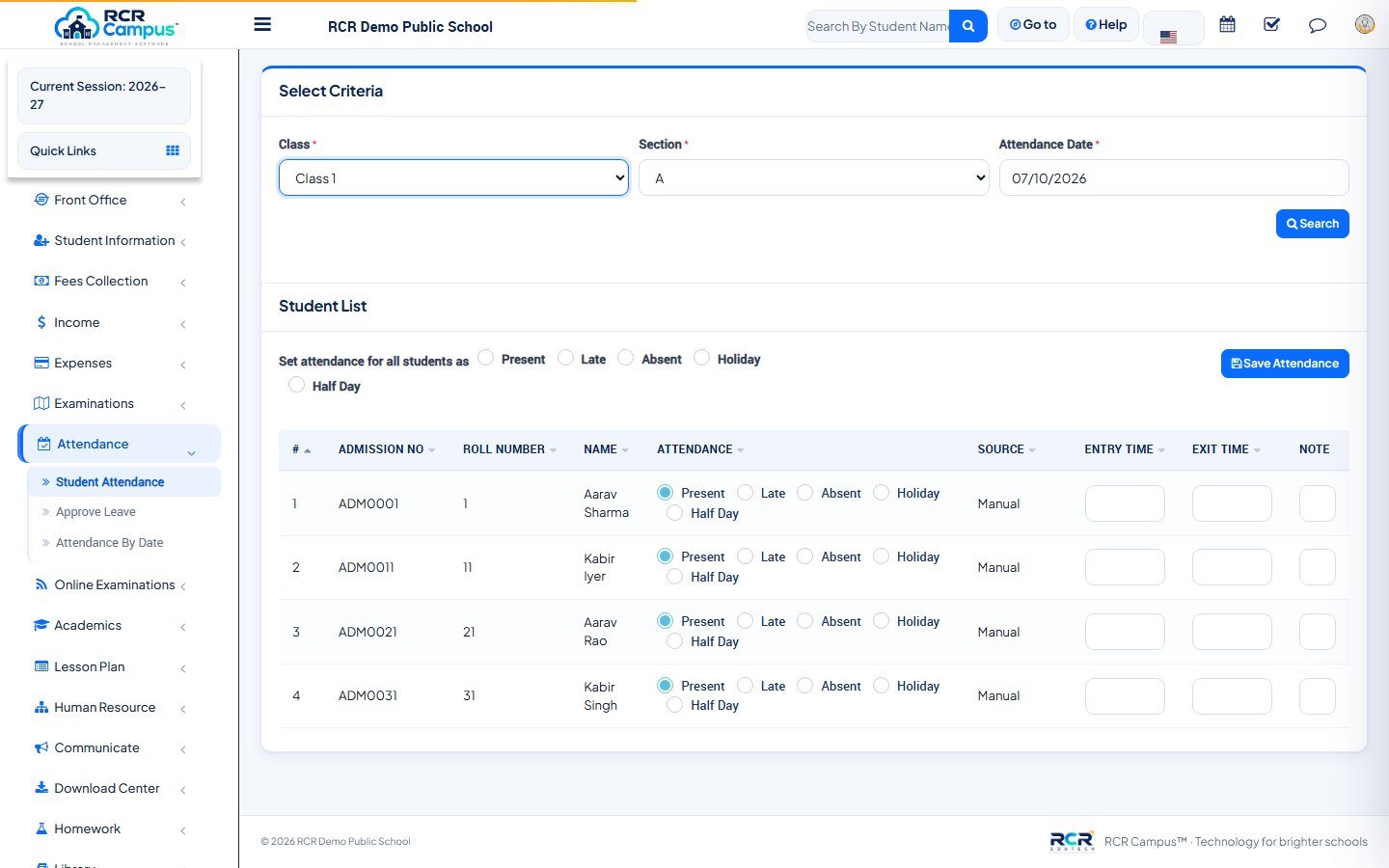Open the Class dropdown
This screenshot has width=1389, height=868.
[x=453, y=177]
